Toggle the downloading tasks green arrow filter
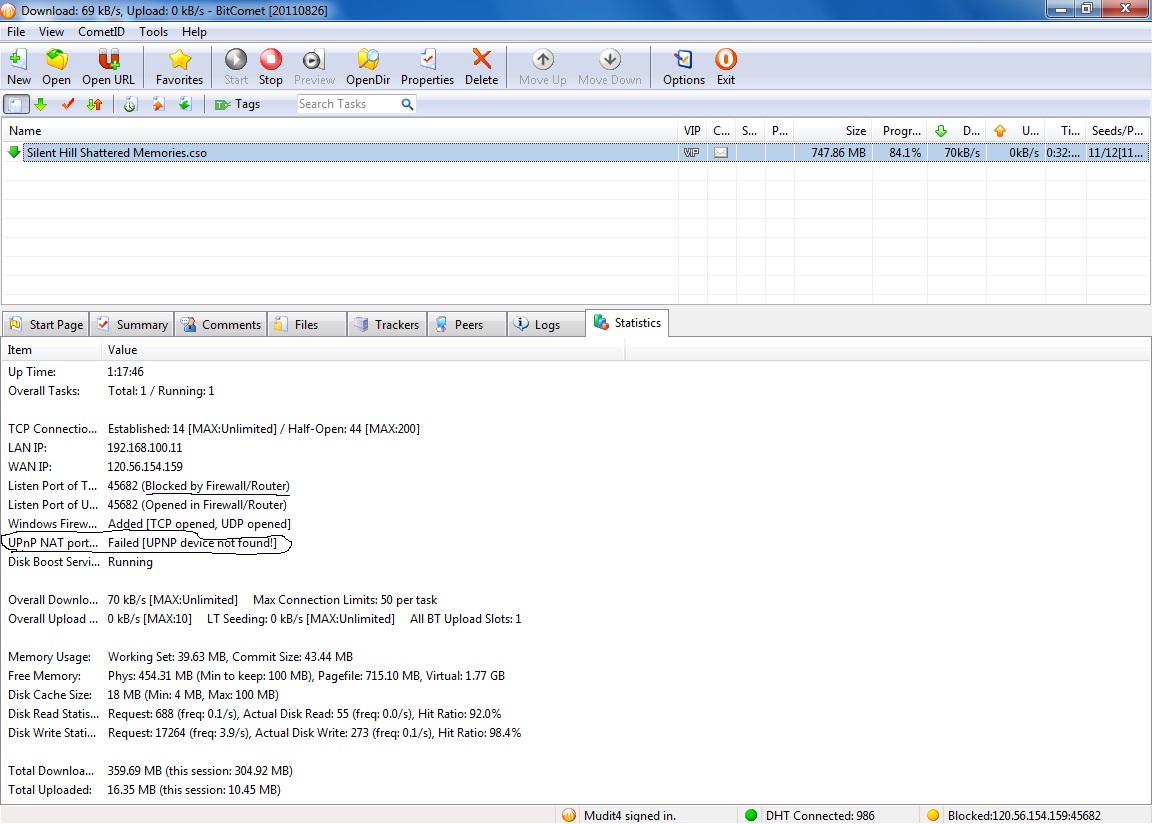This screenshot has height=824, width=1152. coord(41,104)
